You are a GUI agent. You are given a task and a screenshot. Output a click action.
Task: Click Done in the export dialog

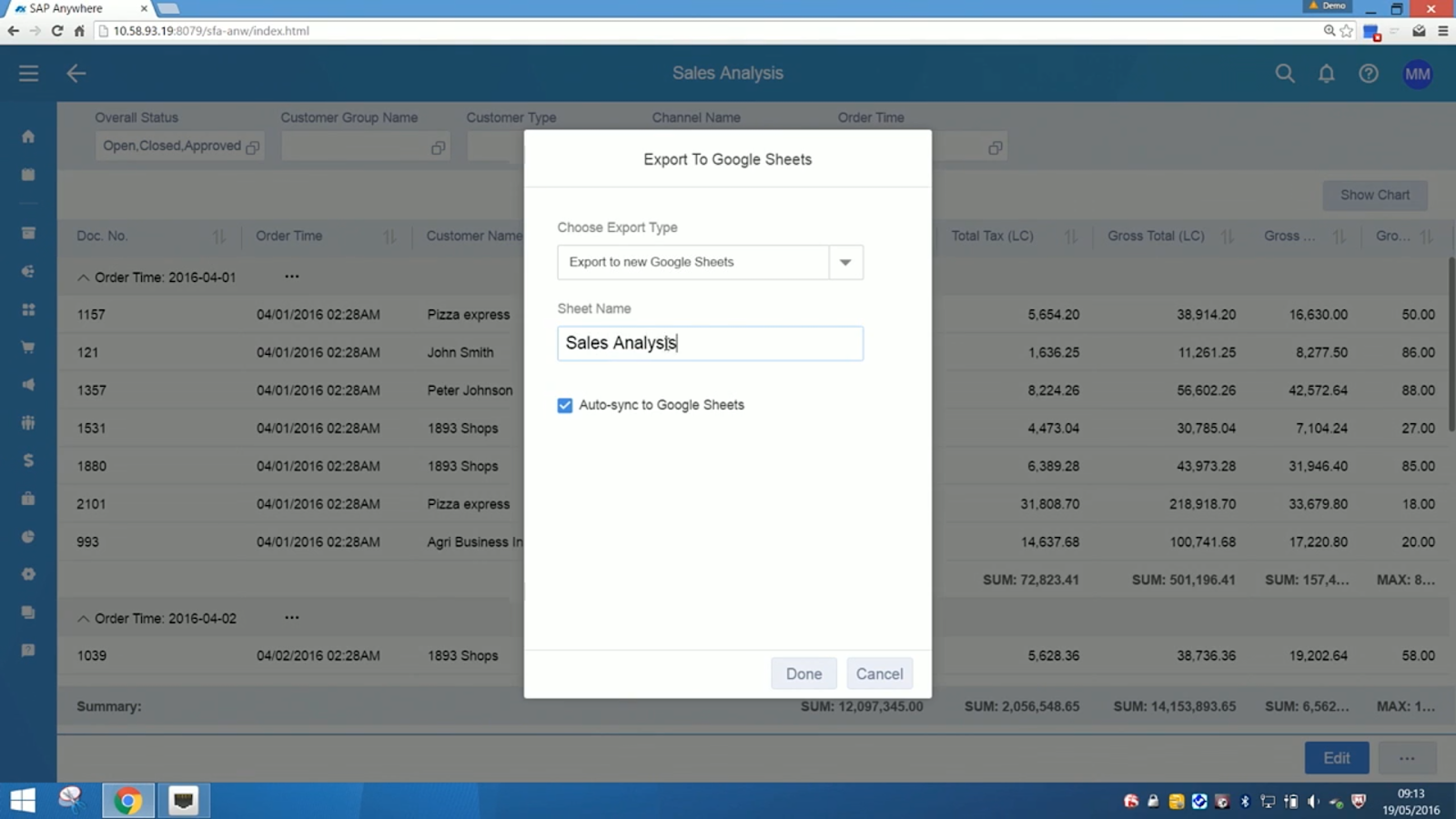click(x=804, y=673)
